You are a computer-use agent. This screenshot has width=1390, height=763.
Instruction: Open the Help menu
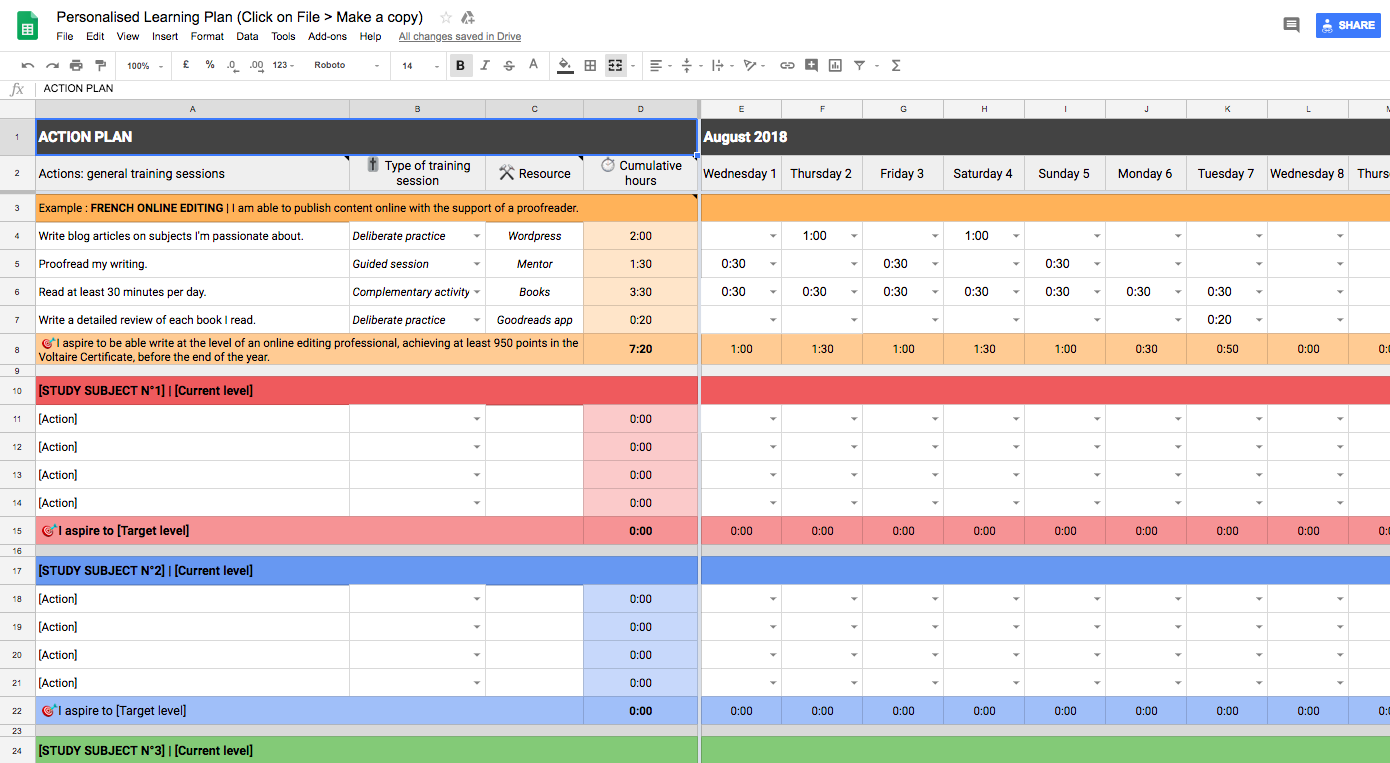[370, 36]
